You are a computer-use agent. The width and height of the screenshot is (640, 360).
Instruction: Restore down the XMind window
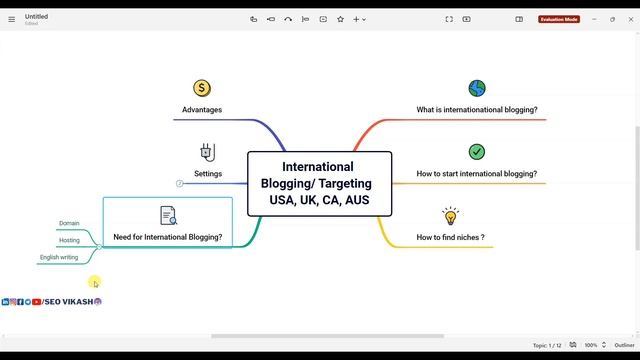[x=612, y=19]
